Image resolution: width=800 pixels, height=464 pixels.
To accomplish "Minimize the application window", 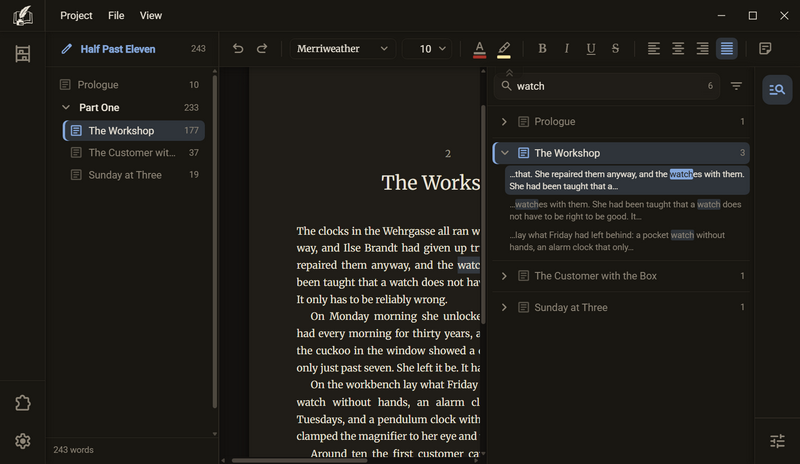I will (x=721, y=15).
